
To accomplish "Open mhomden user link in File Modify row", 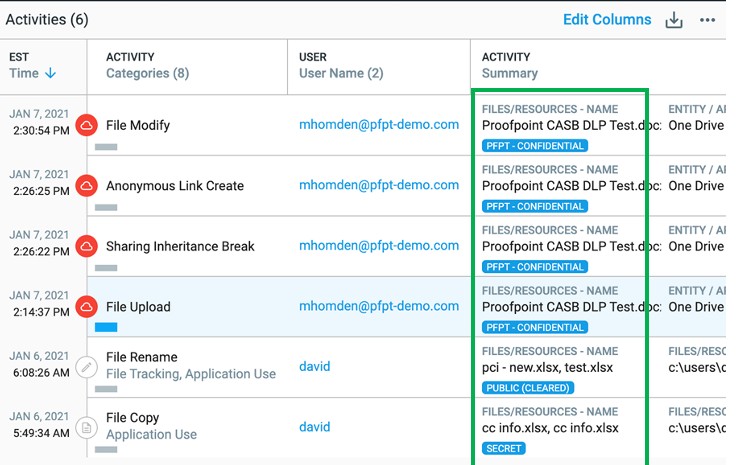I will click(x=379, y=125).
